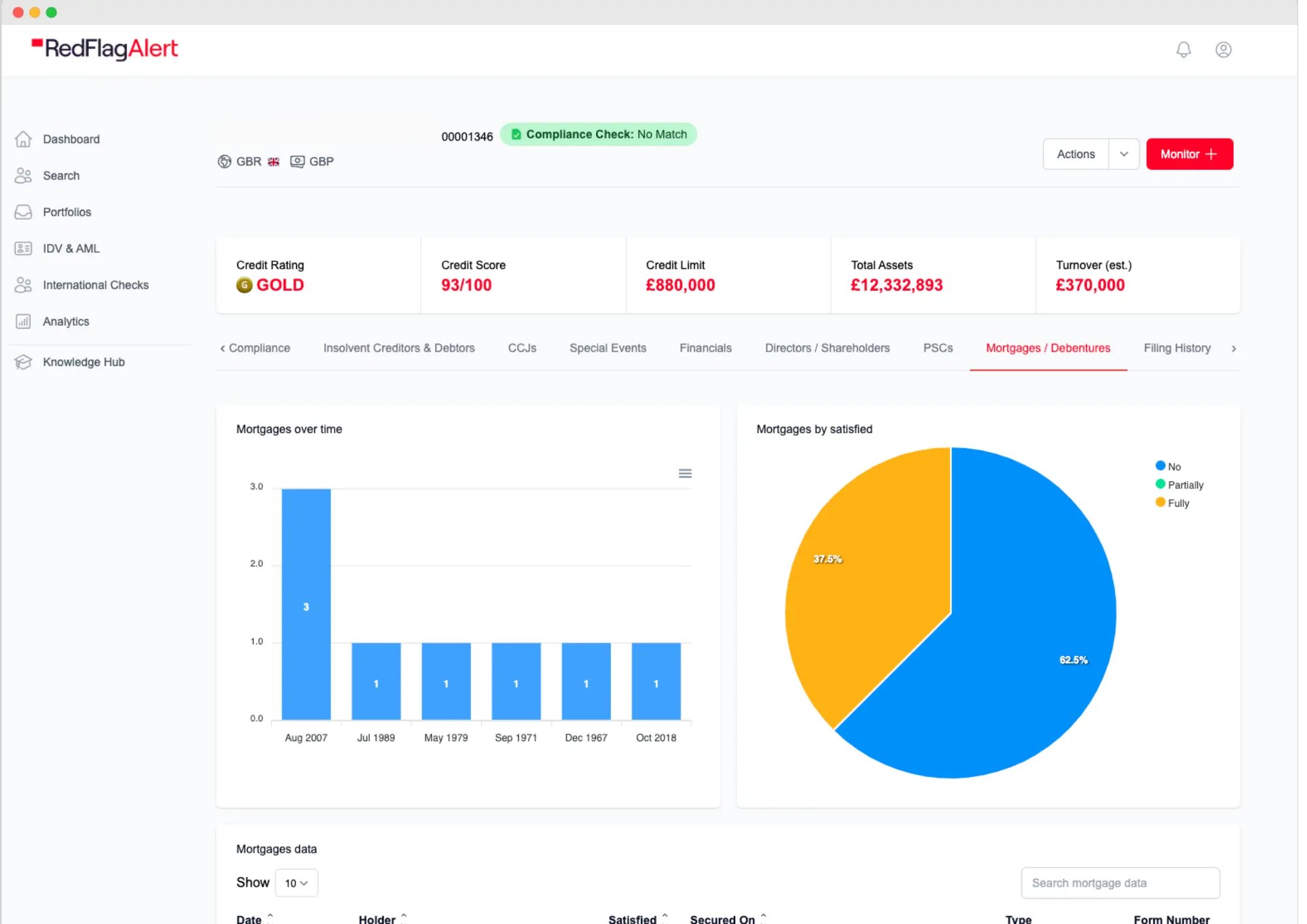Click the Compliance Check: No Match badge

tap(599, 135)
